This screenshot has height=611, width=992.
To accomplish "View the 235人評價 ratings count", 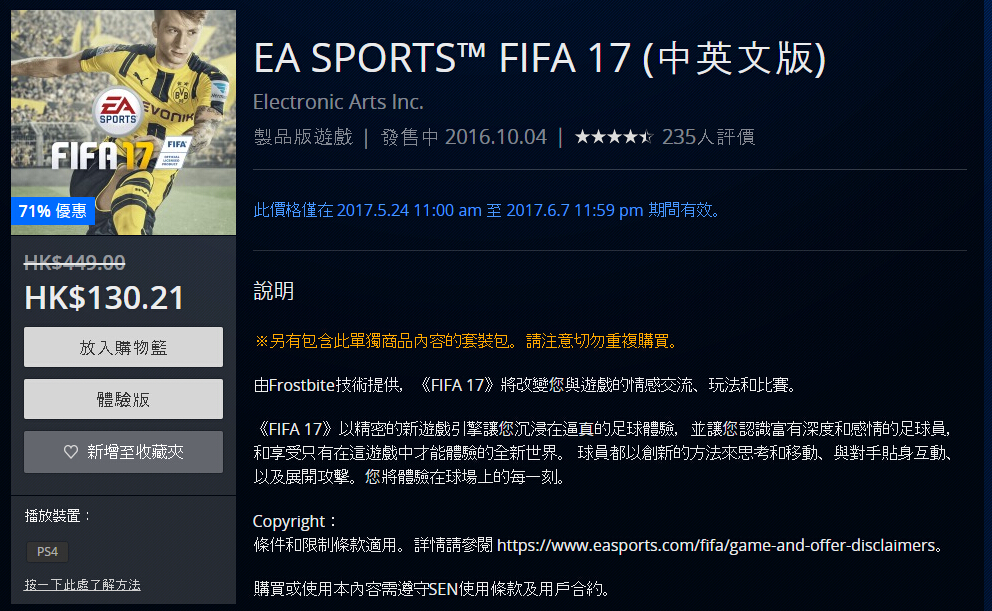I will click(x=708, y=137).
